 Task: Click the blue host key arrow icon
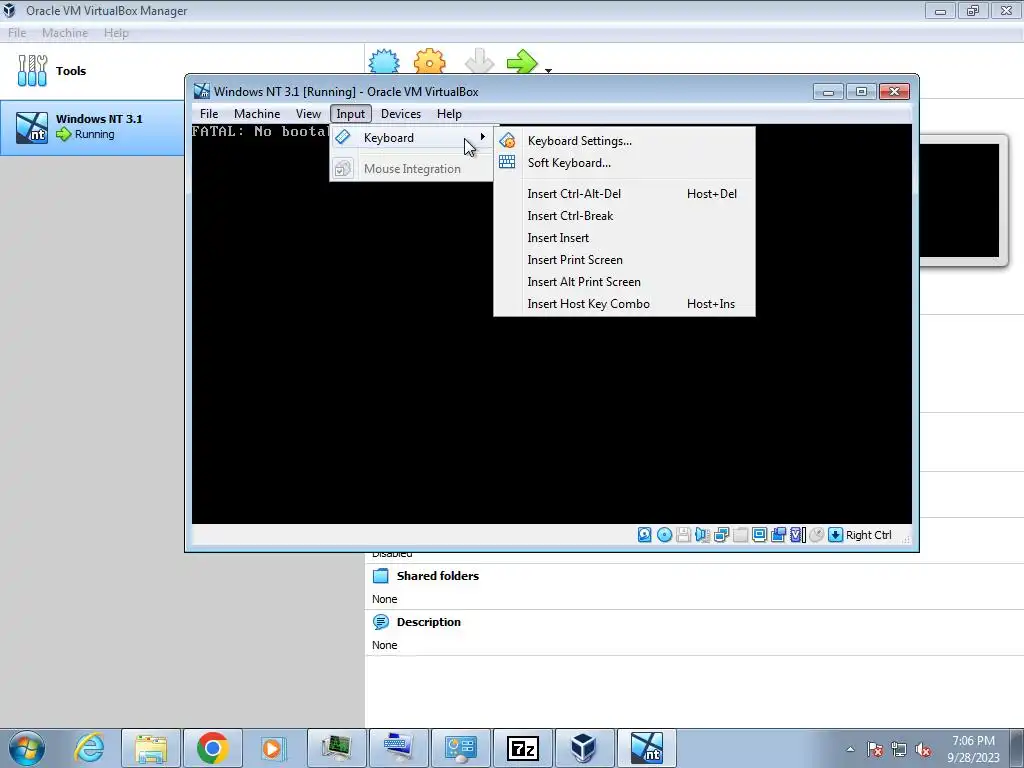click(x=835, y=535)
